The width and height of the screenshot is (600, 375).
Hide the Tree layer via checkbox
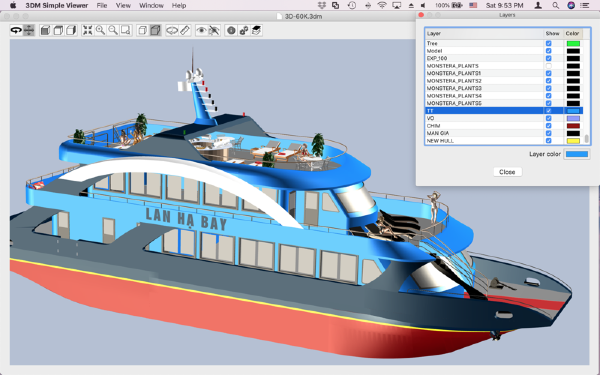pos(548,43)
